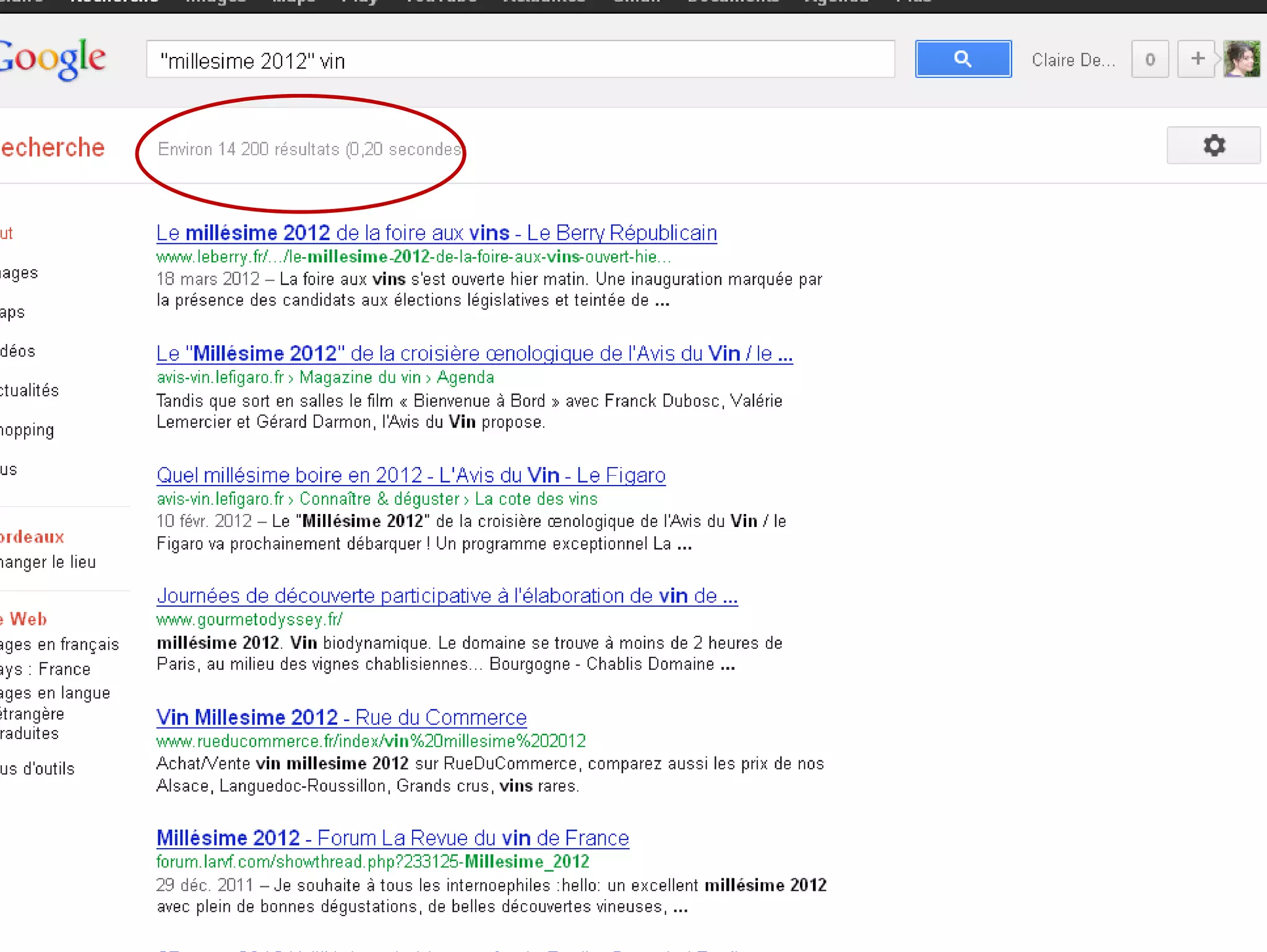Select the Maps filter in sidebar
Viewport: 1267px width, 952px height.
pyautogui.click(x=12, y=312)
